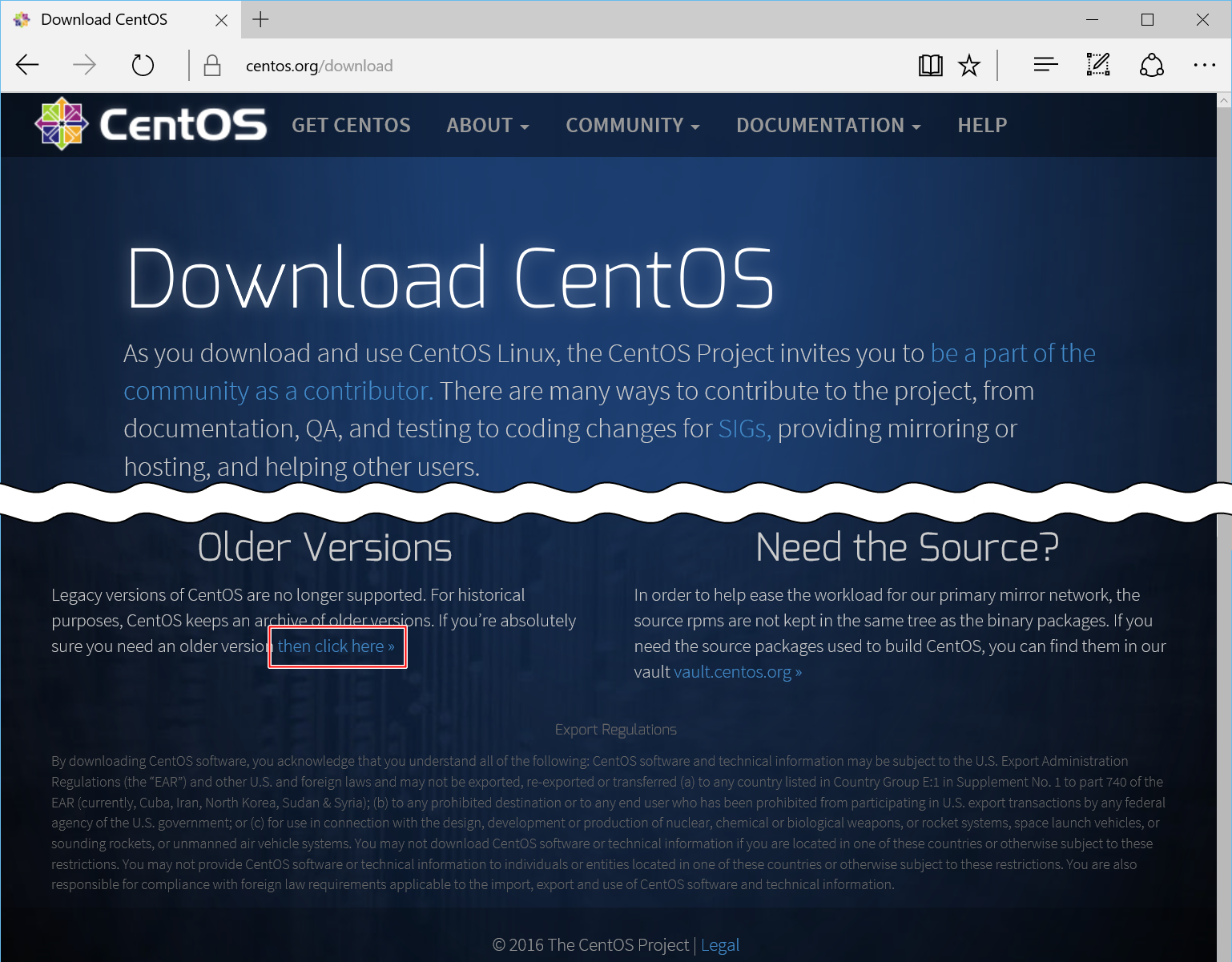Go back with the browser back arrow
Viewport: 1232px width, 962px height.
(x=27, y=65)
